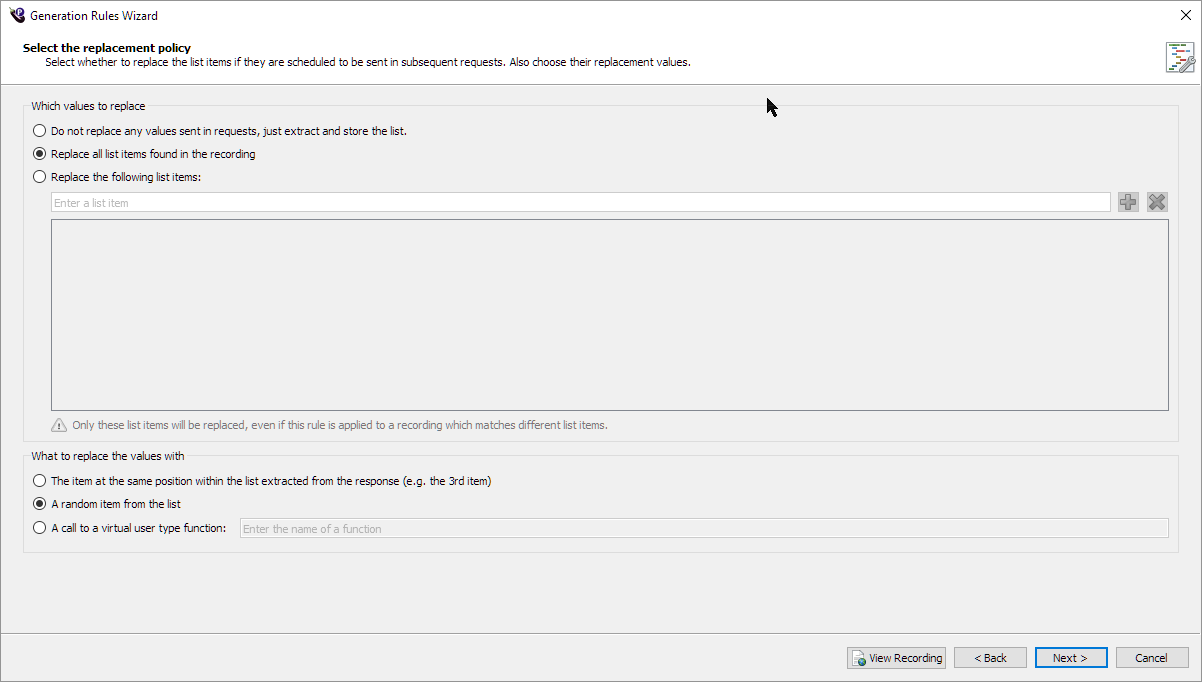Click the wizard rules icon in header
Screen dimensions: 1202x682
(x=1180, y=57)
